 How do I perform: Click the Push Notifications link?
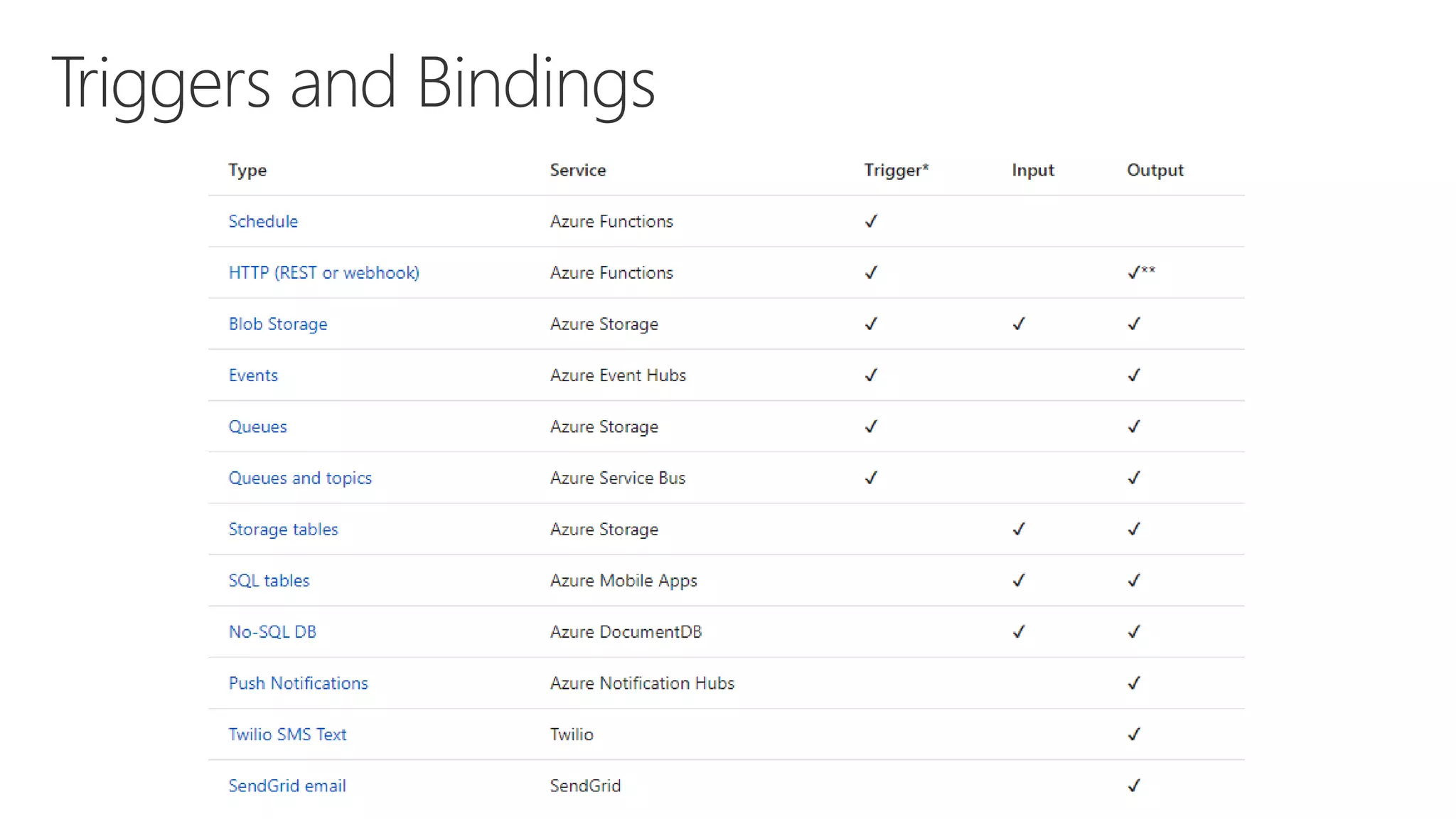coord(298,683)
